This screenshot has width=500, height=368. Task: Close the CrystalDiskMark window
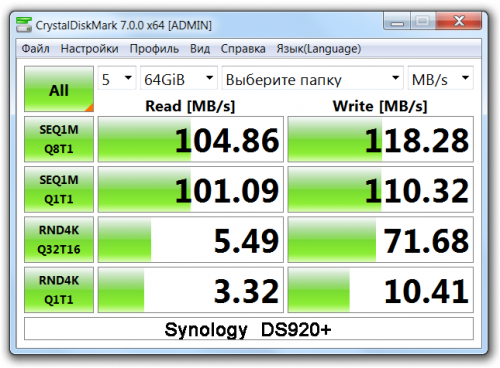pyautogui.click(x=459, y=21)
